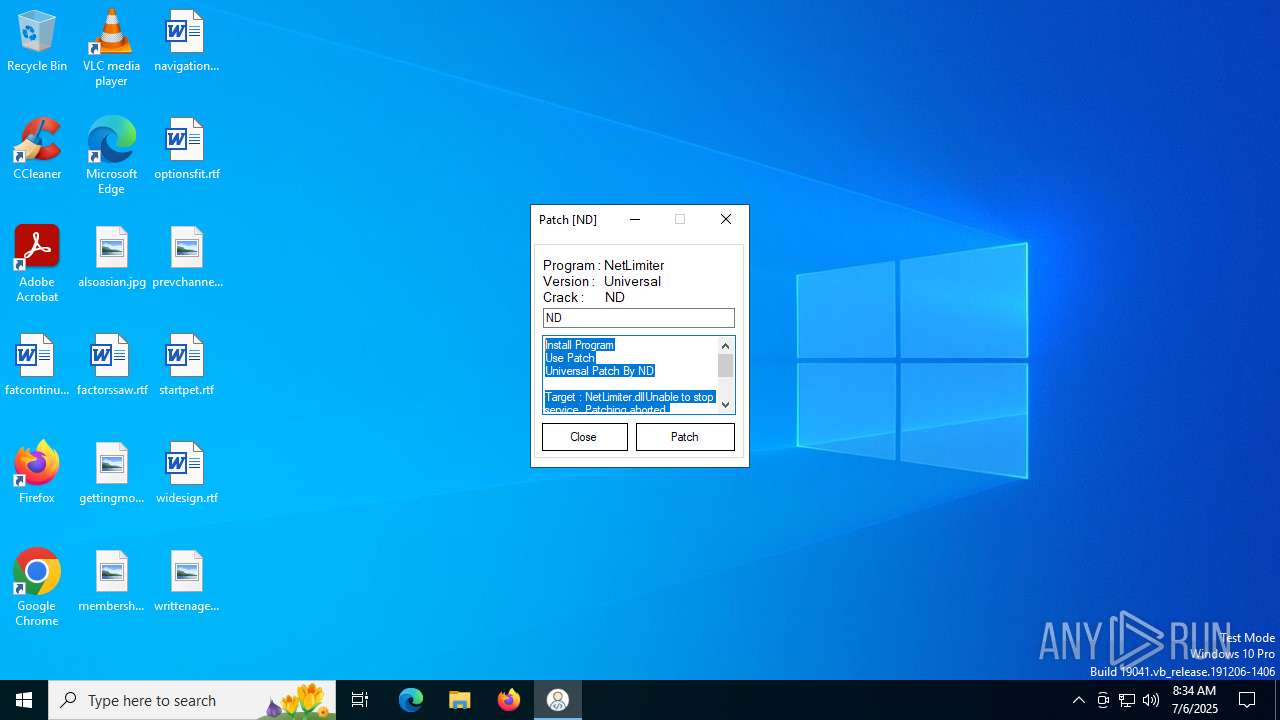Viewport: 1280px width, 720px height.
Task: Select factorssaw.rtf document icon
Action: tap(111, 365)
